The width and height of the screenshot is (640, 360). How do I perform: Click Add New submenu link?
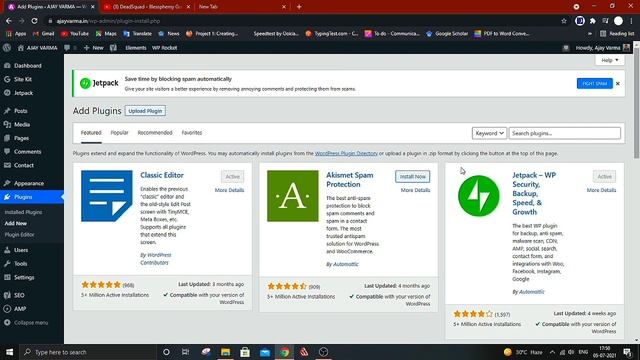click(x=16, y=223)
